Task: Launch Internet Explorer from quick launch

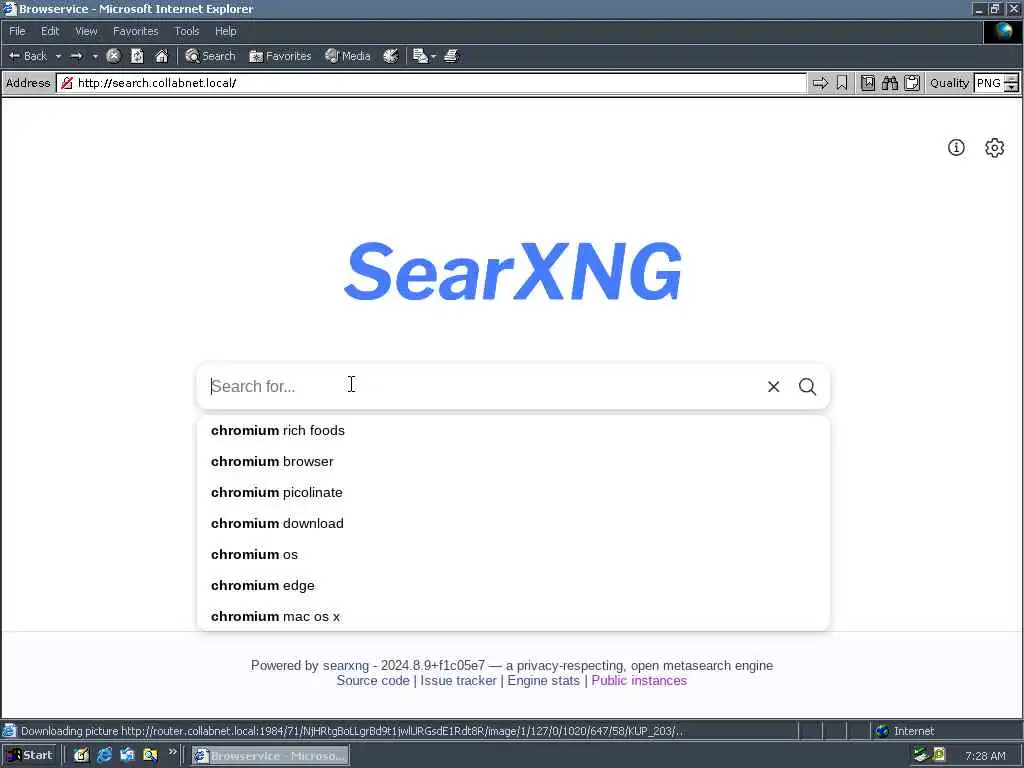Action: [104, 756]
